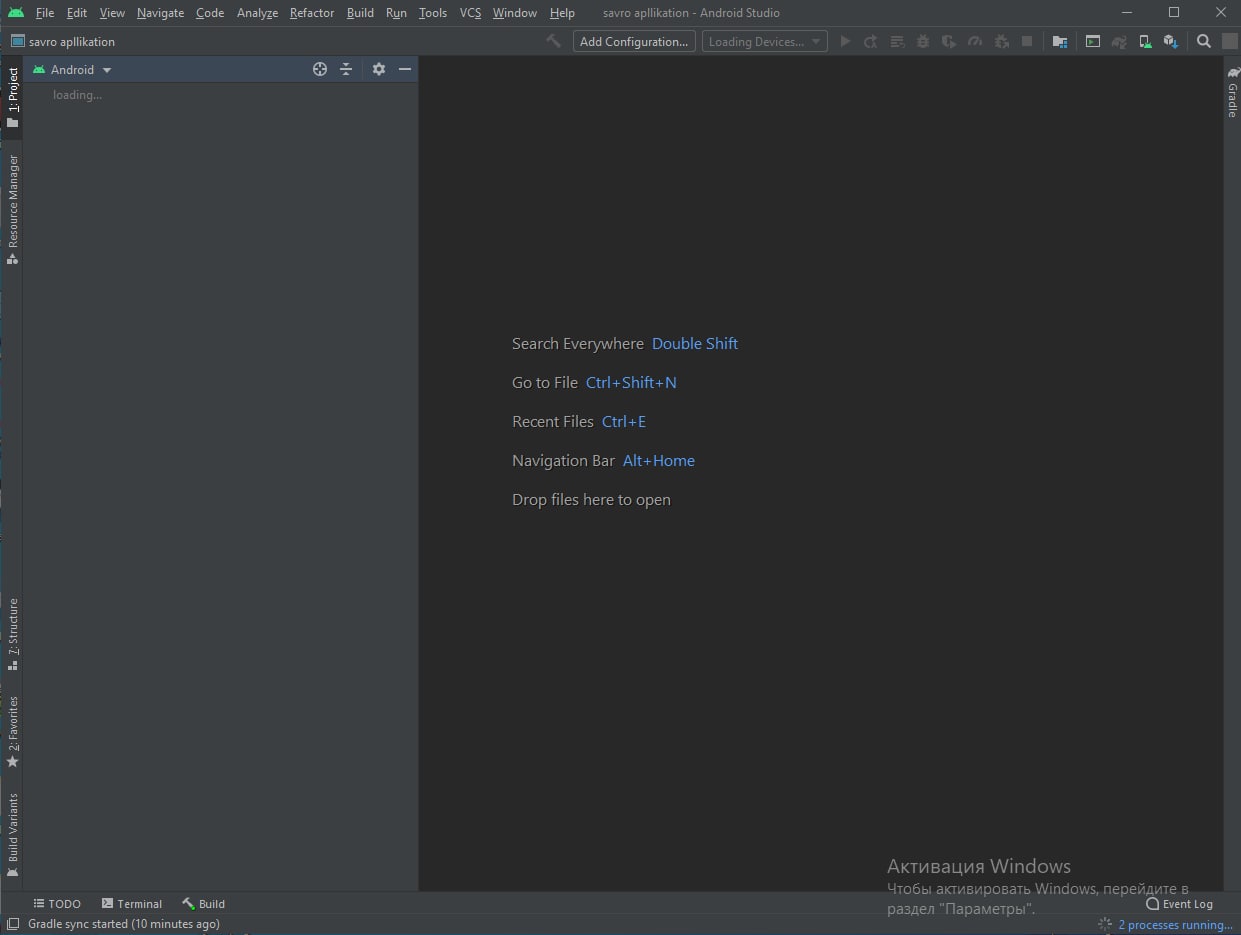Hide the Project panel with minus icon
This screenshot has height=935, width=1241.
(x=405, y=69)
